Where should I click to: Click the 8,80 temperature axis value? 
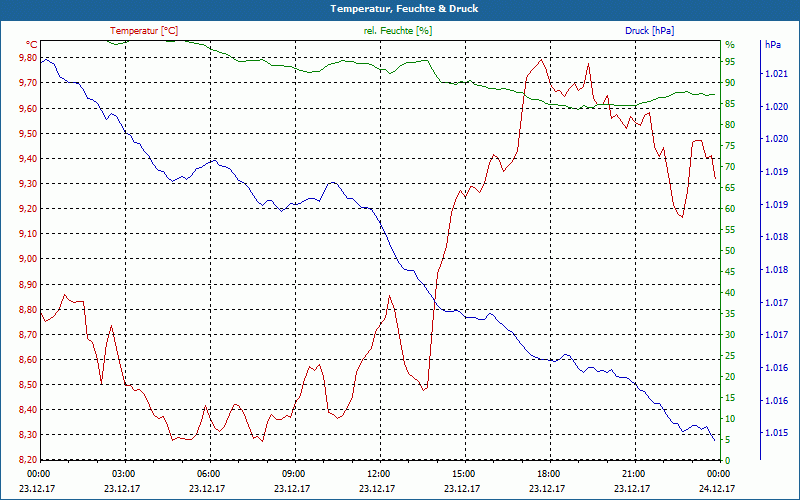click(28, 310)
